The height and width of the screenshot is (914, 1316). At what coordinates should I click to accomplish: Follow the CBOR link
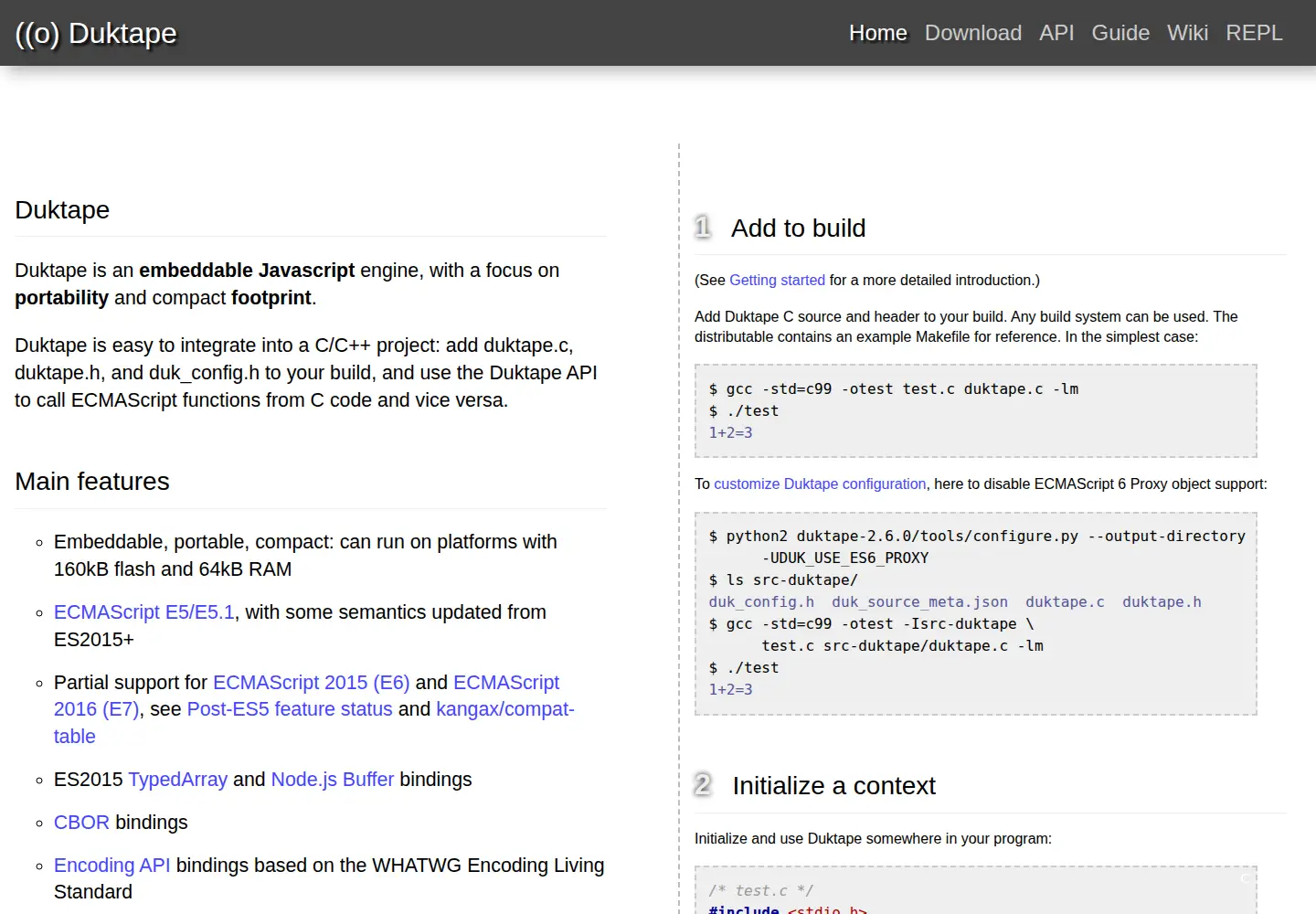[81, 823]
